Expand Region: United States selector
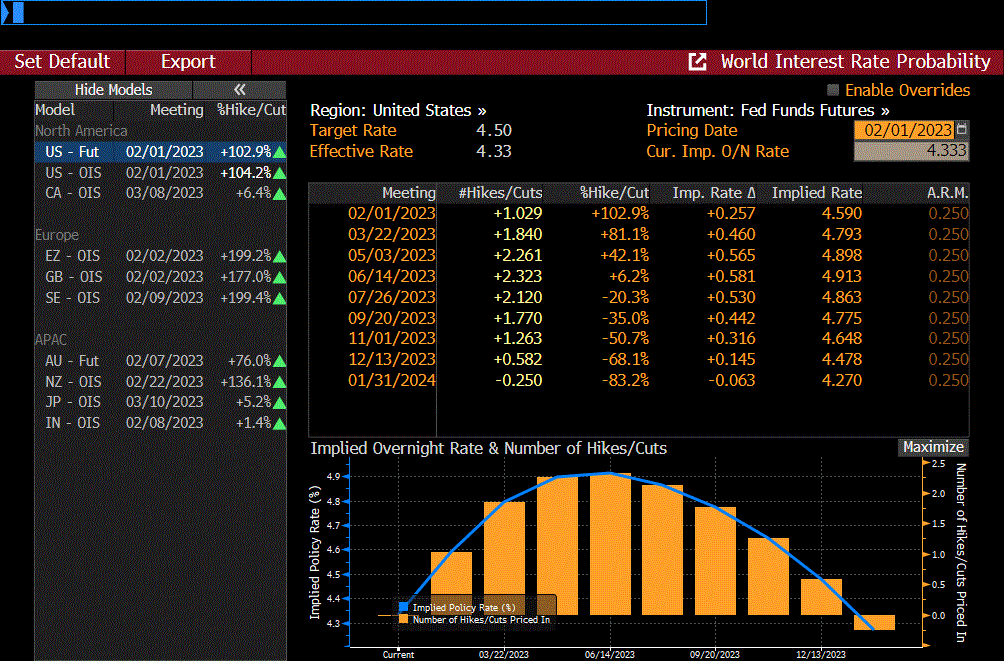Screen dimensions: 1004x661 click(x=398, y=110)
